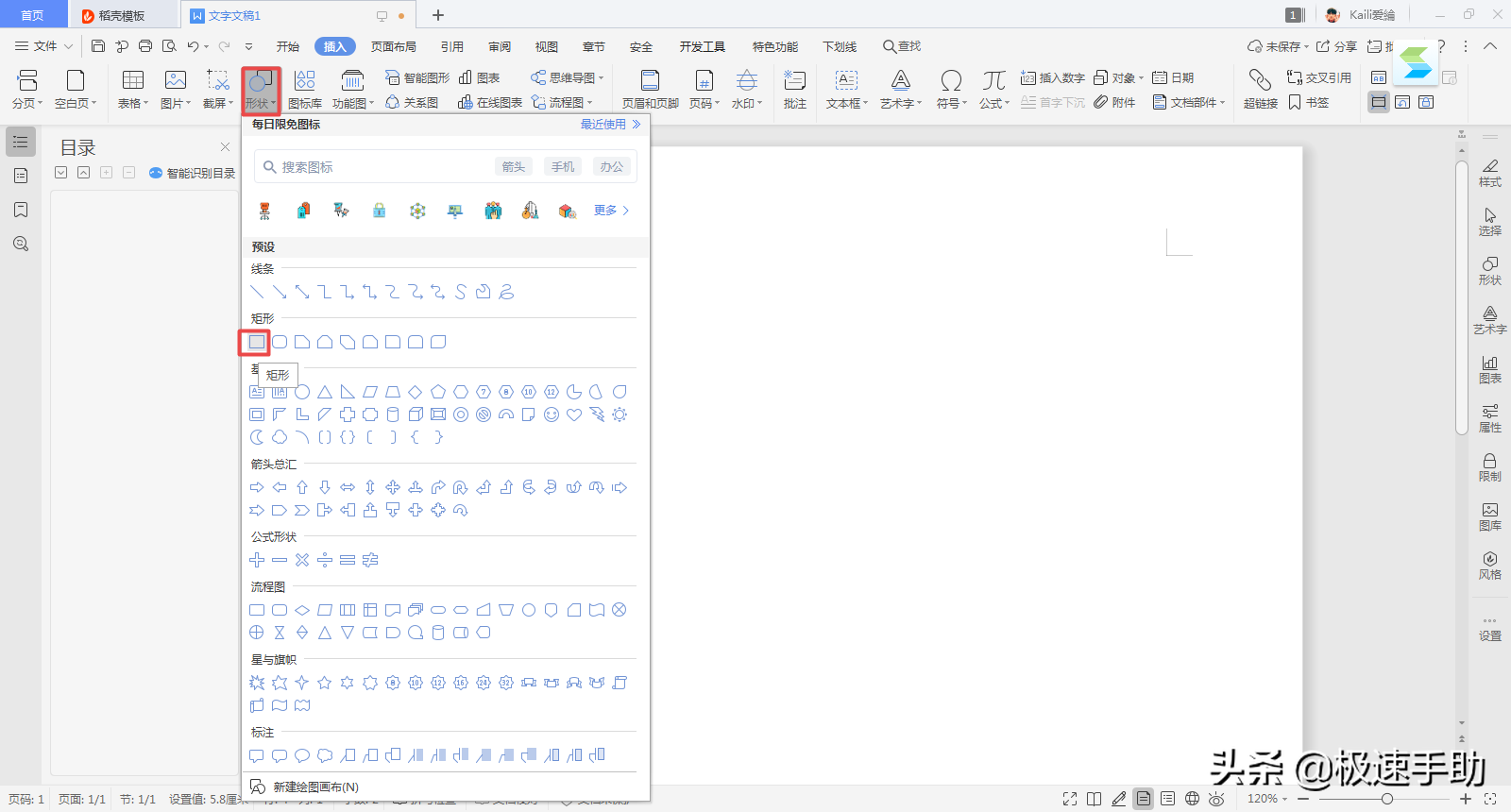Image resolution: width=1511 pixels, height=812 pixels.
Task: Open the 形状 shapes dropdown
Action: coord(261,89)
